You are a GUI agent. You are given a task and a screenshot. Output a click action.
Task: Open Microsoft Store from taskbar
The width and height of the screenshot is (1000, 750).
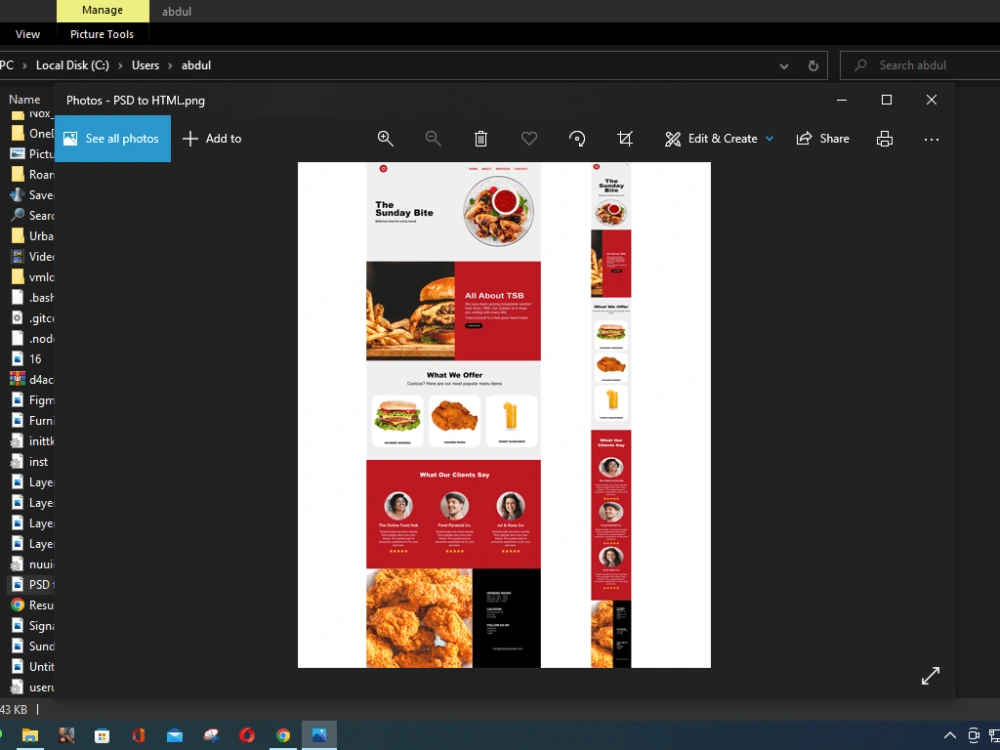click(102, 735)
